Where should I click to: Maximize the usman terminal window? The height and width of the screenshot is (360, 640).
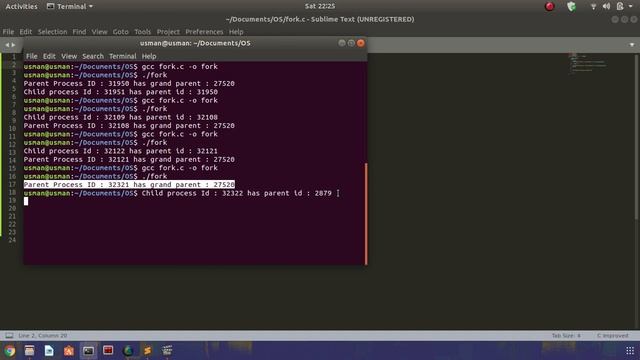tap(351, 43)
